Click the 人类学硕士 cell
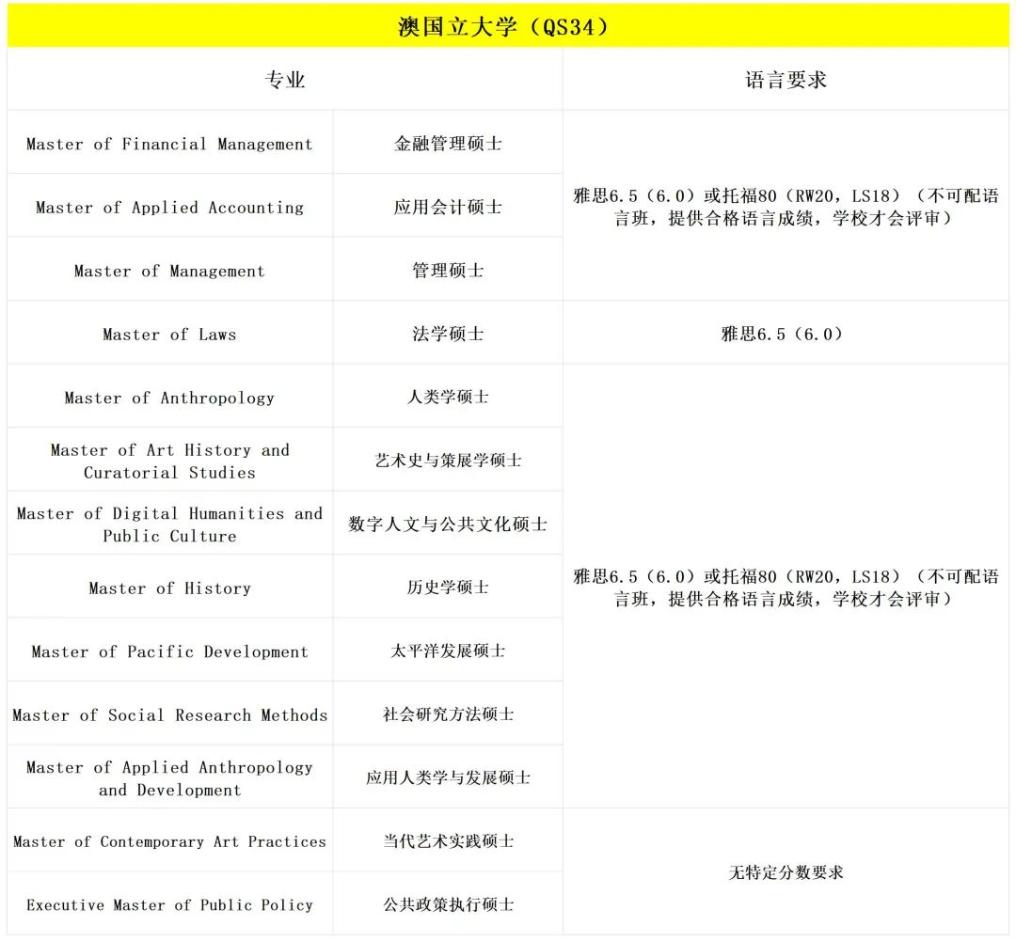1016x947 pixels. click(448, 396)
